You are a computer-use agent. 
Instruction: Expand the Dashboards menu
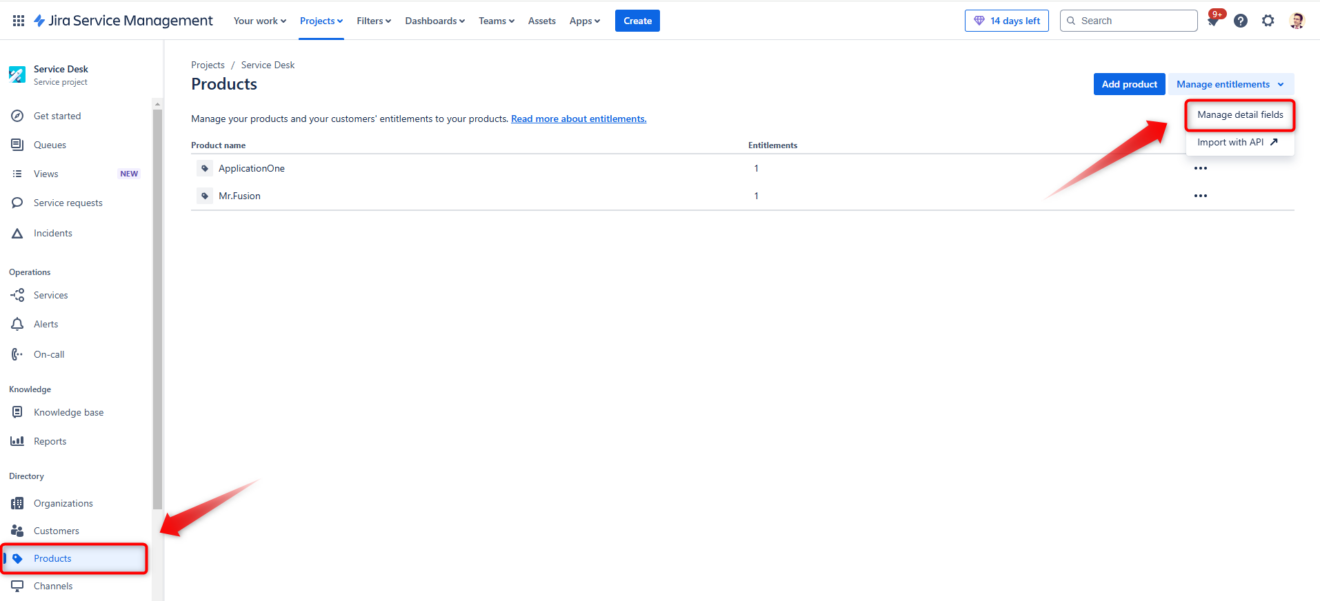coord(434,20)
